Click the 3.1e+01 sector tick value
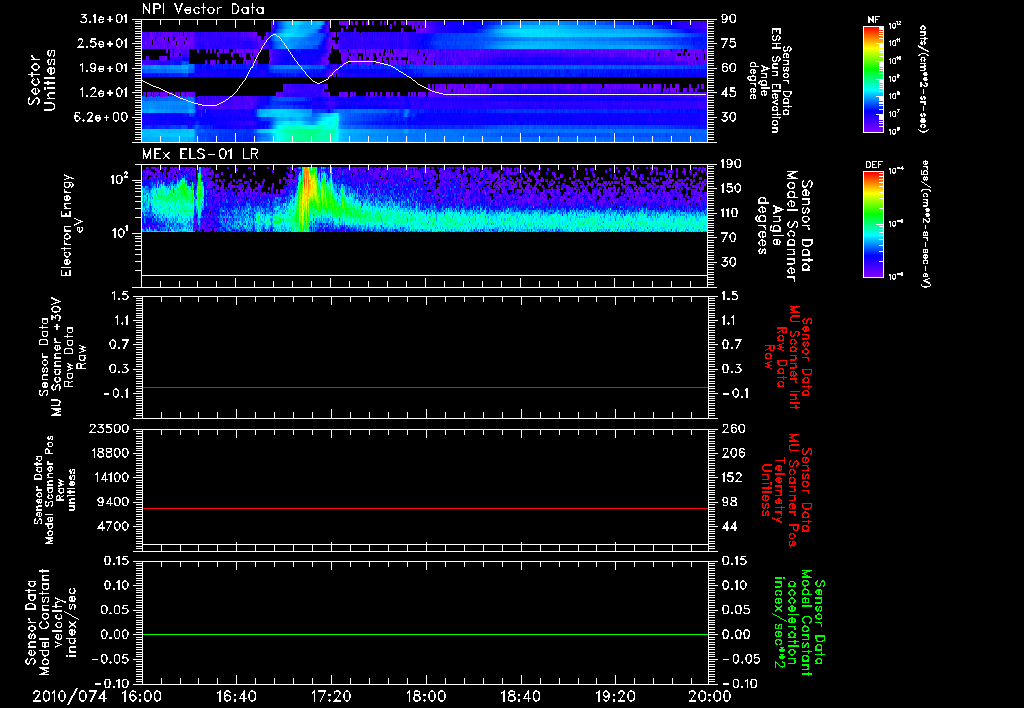 [103, 19]
